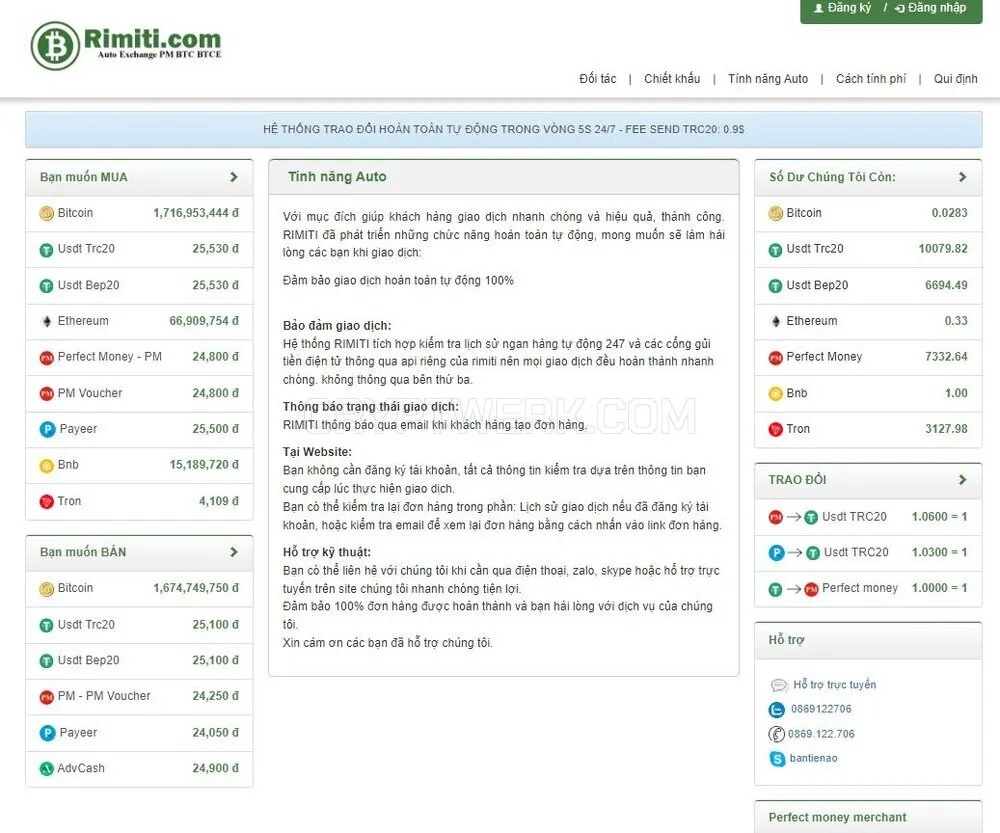Click Tron icon in Số Dư panel
The image size is (1000, 833).
point(776,429)
